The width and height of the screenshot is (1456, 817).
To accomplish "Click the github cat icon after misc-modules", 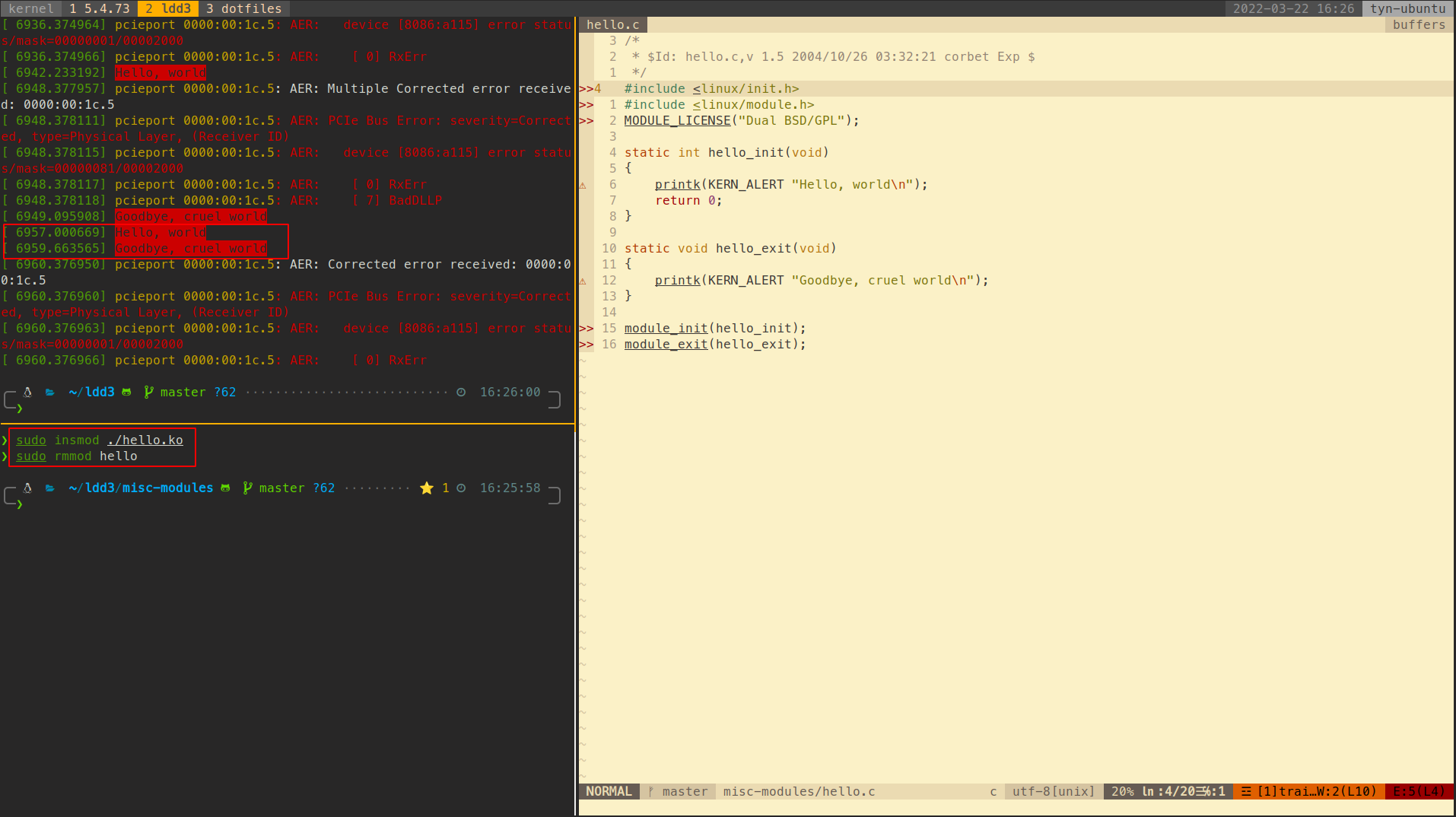I will tap(225, 488).
